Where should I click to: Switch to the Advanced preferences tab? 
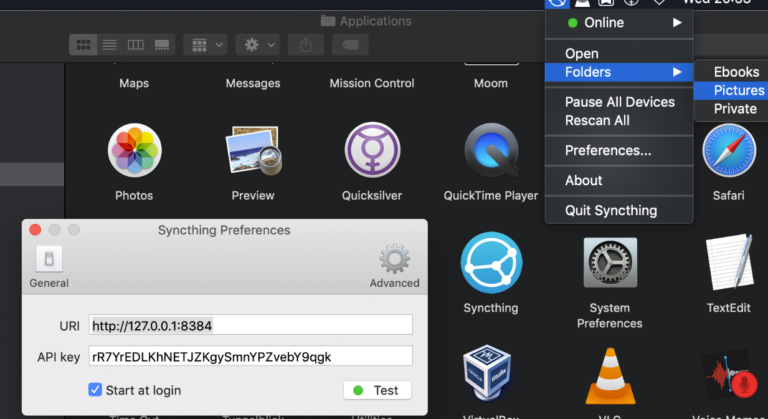click(394, 266)
